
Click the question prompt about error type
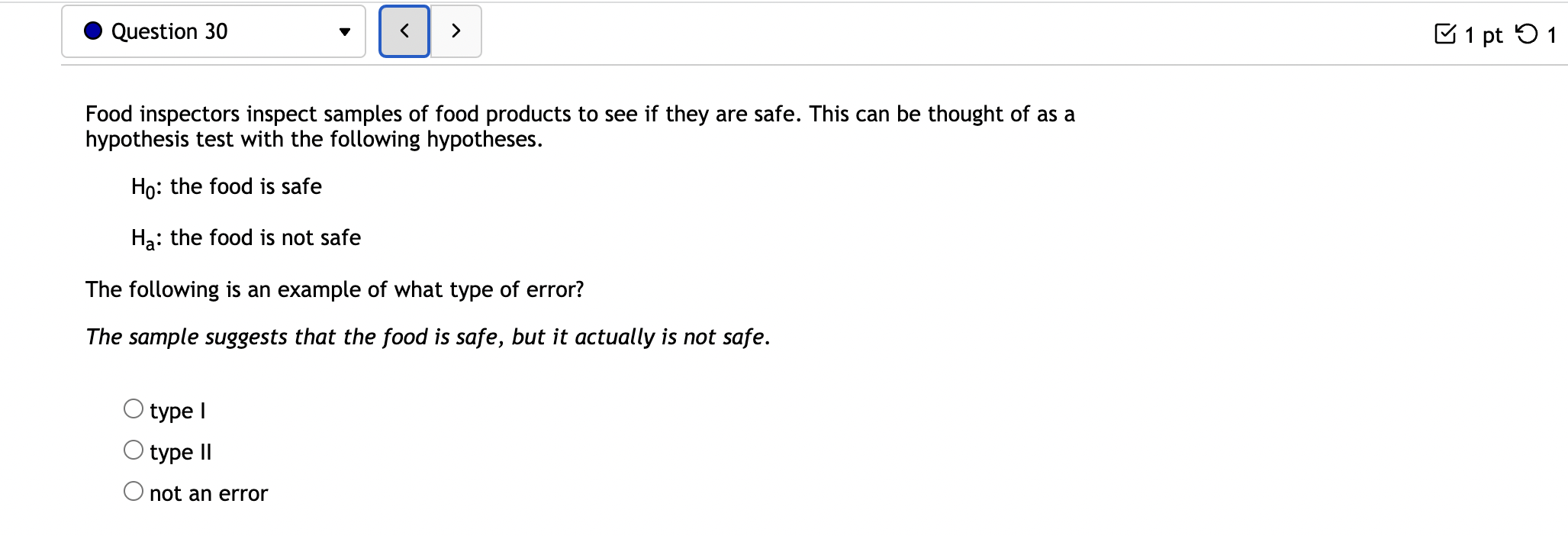click(334, 289)
